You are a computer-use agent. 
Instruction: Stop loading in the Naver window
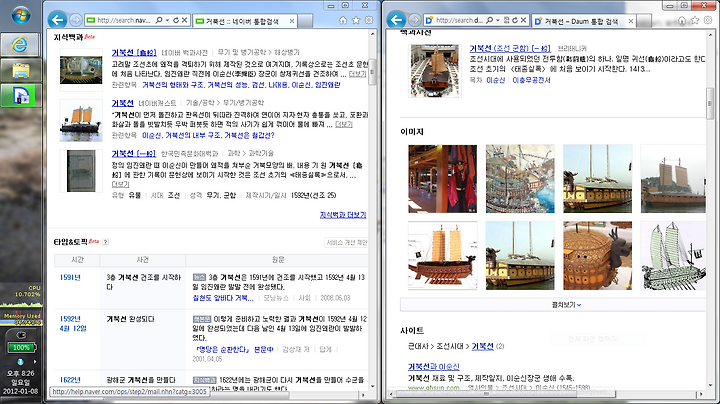tap(184, 20)
